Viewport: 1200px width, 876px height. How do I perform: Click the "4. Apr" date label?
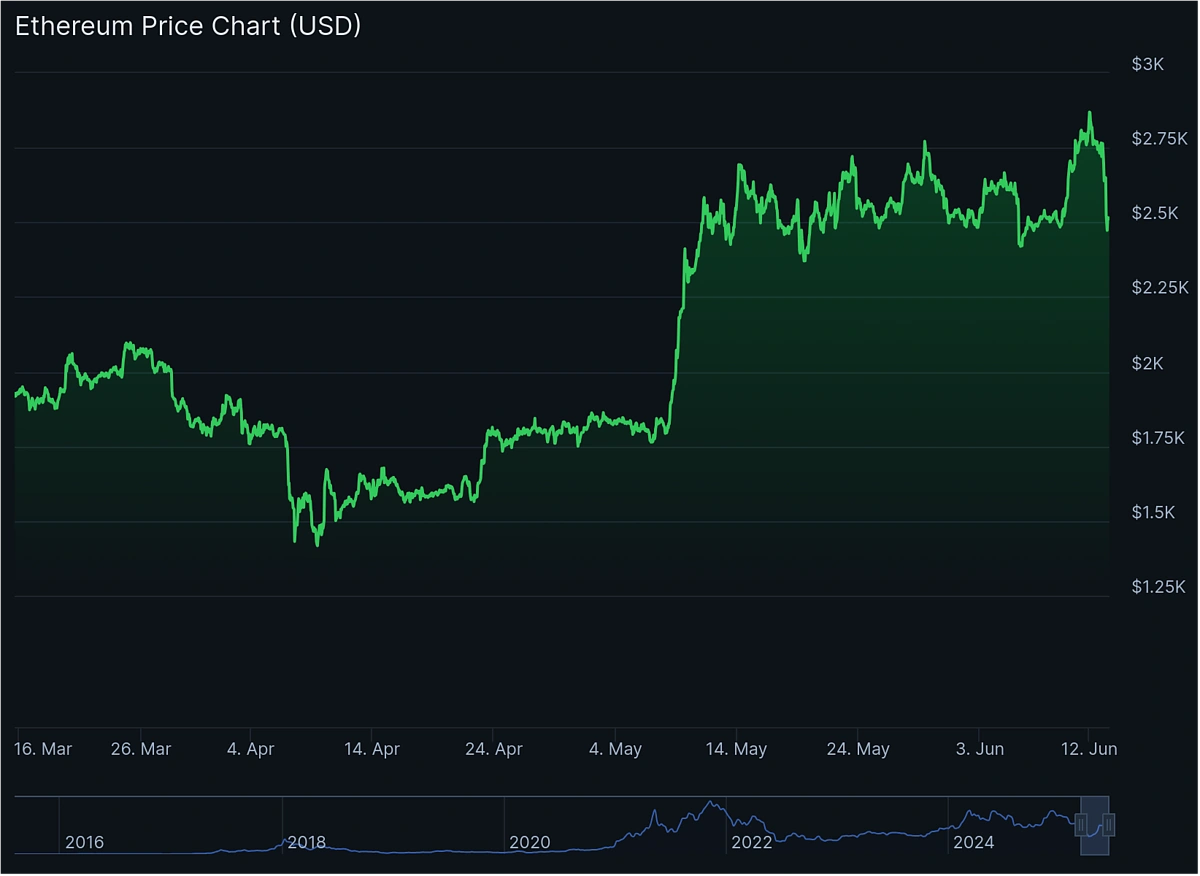click(250, 749)
